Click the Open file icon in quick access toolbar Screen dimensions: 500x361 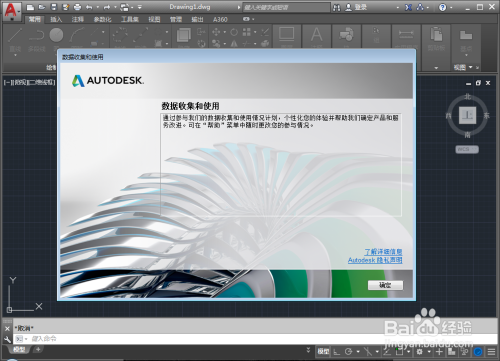tap(42, 7)
